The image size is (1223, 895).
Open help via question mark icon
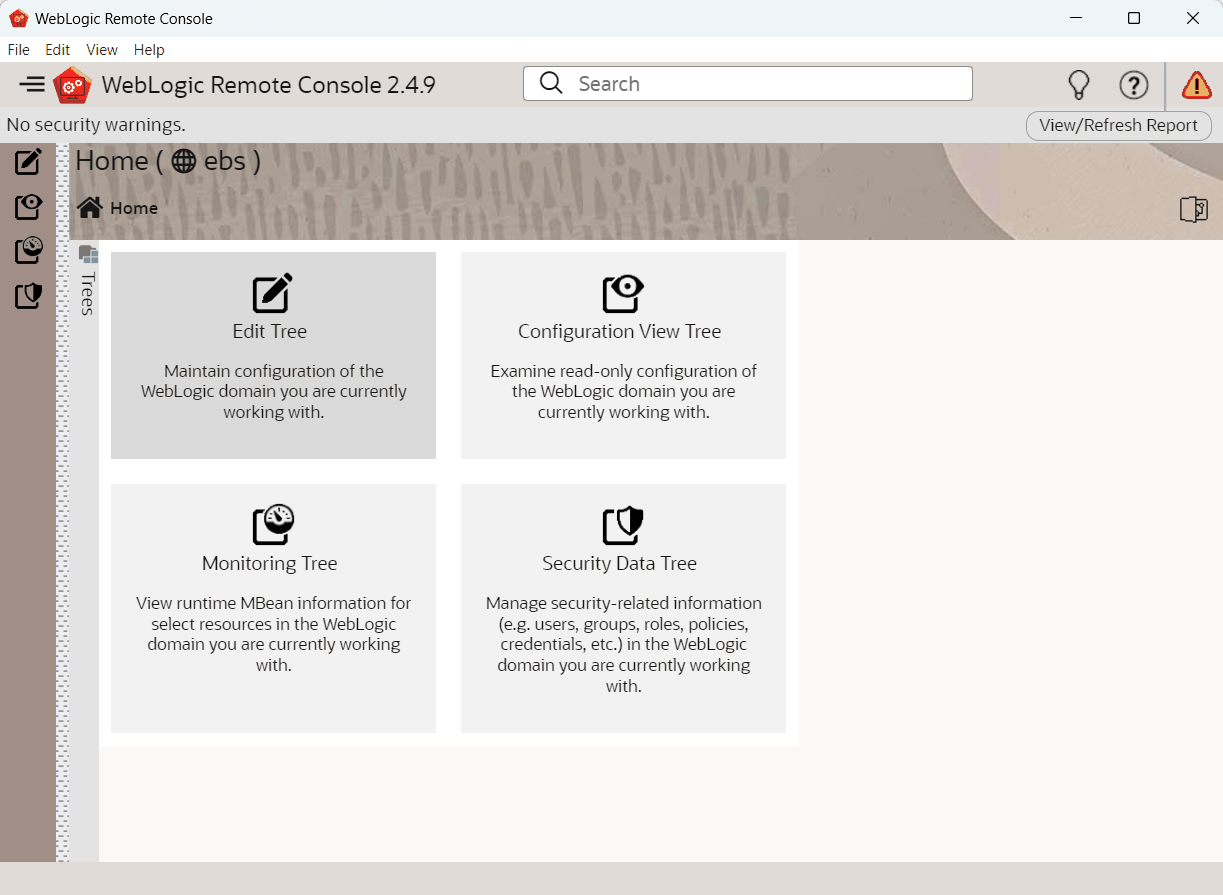coord(1133,85)
